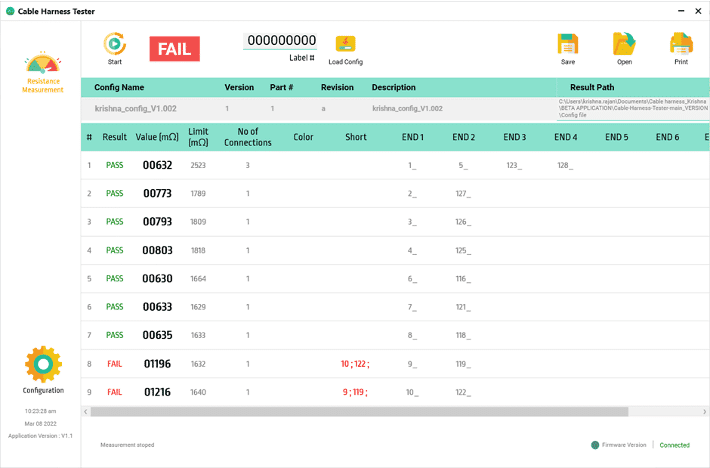Close the Cable Harness Tester window
710x468 pixels.
698,11
